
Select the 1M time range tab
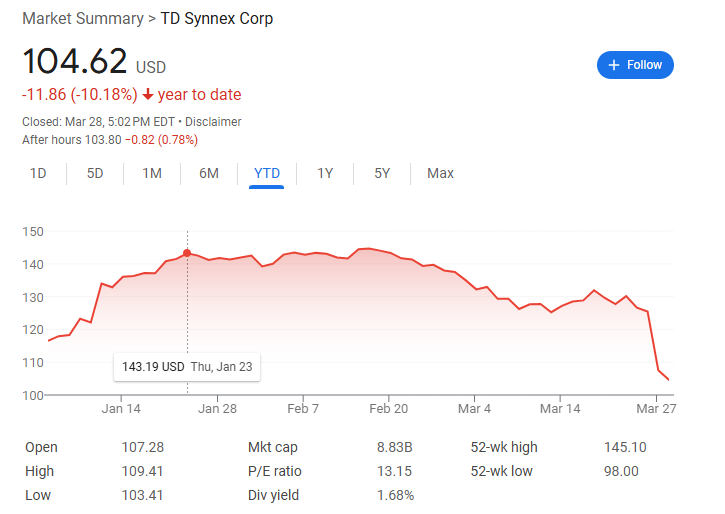(x=152, y=173)
